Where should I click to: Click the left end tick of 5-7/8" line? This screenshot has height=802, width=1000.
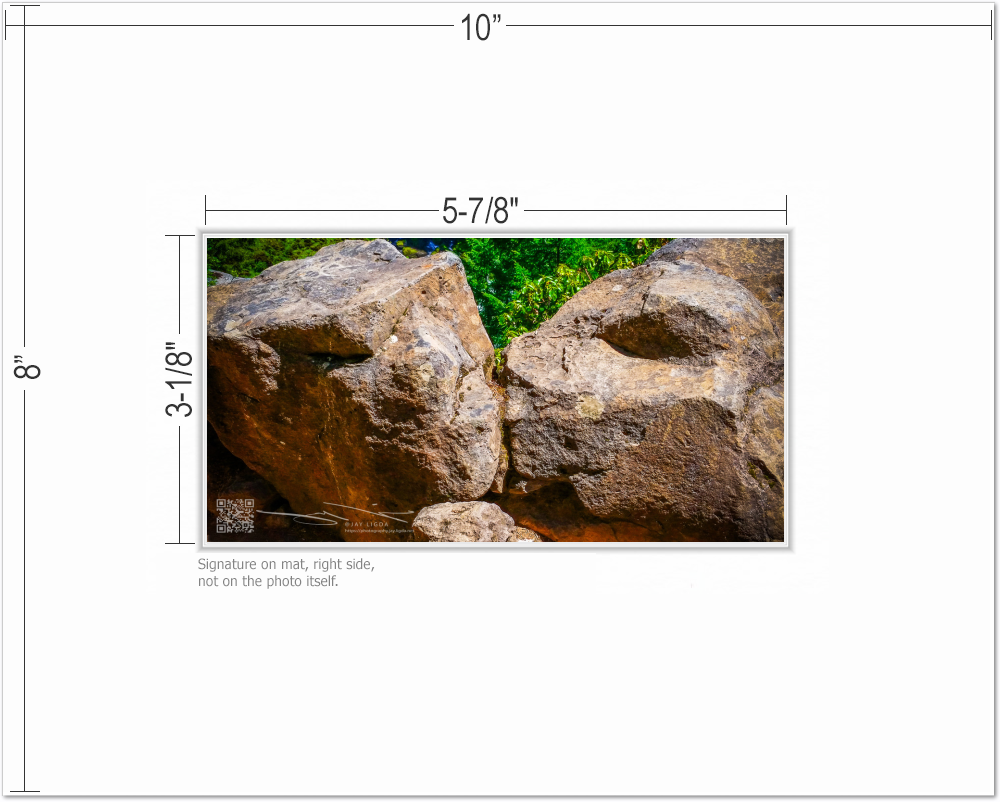[x=205, y=211]
